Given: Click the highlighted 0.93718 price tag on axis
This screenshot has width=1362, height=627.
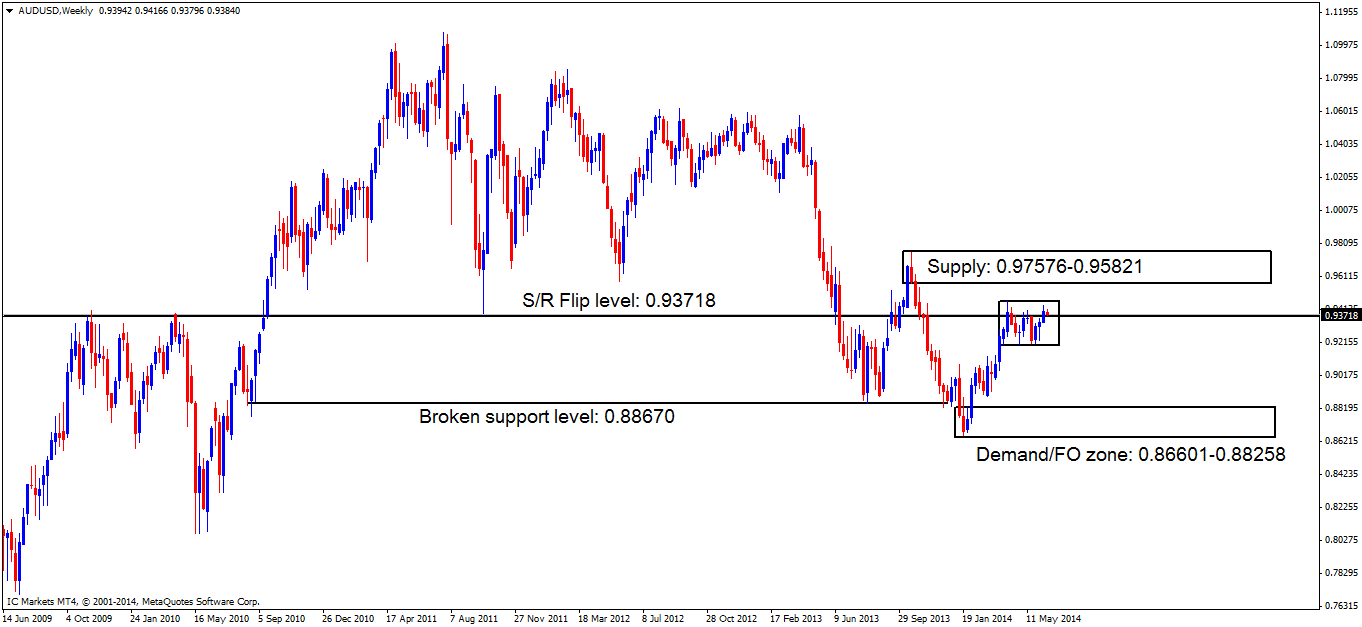Looking at the screenshot, I should click(x=1340, y=316).
